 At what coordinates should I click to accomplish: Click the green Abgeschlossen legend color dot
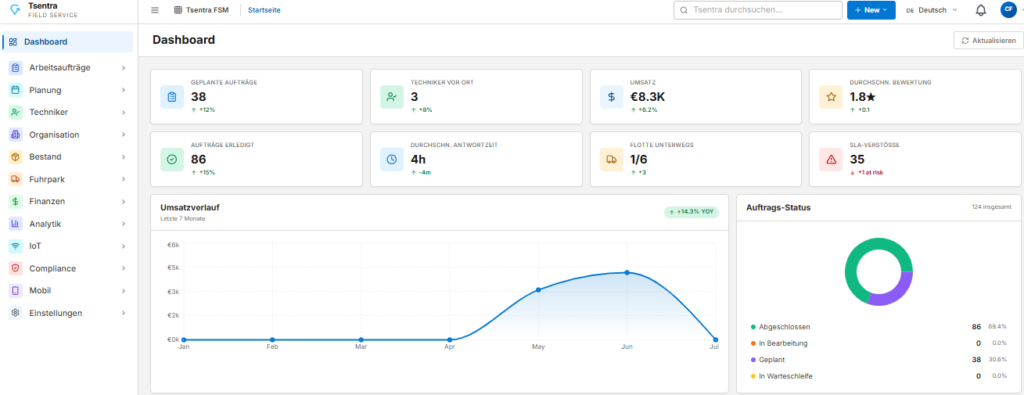click(x=753, y=326)
